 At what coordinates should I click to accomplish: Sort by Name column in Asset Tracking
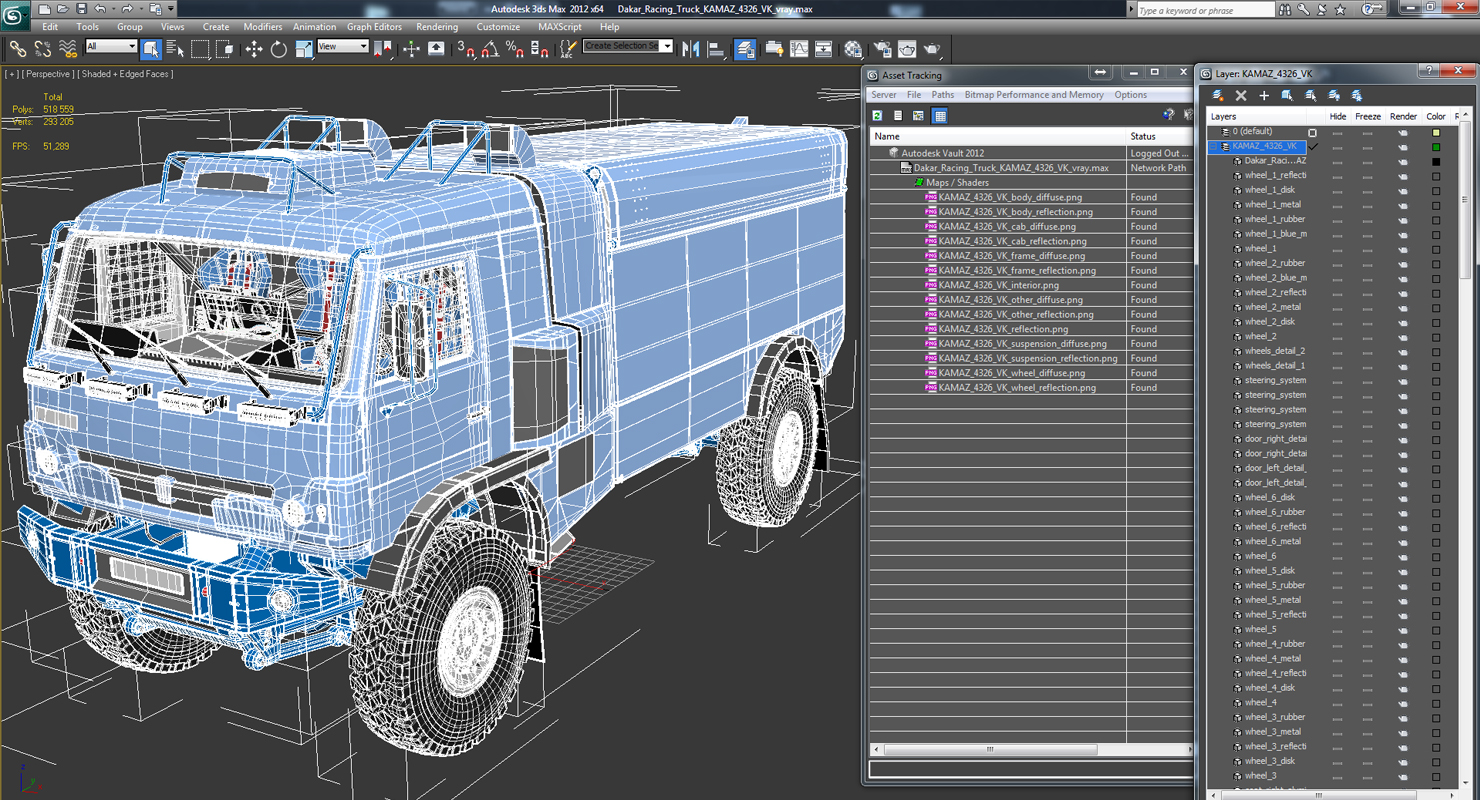[x=998, y=136]
